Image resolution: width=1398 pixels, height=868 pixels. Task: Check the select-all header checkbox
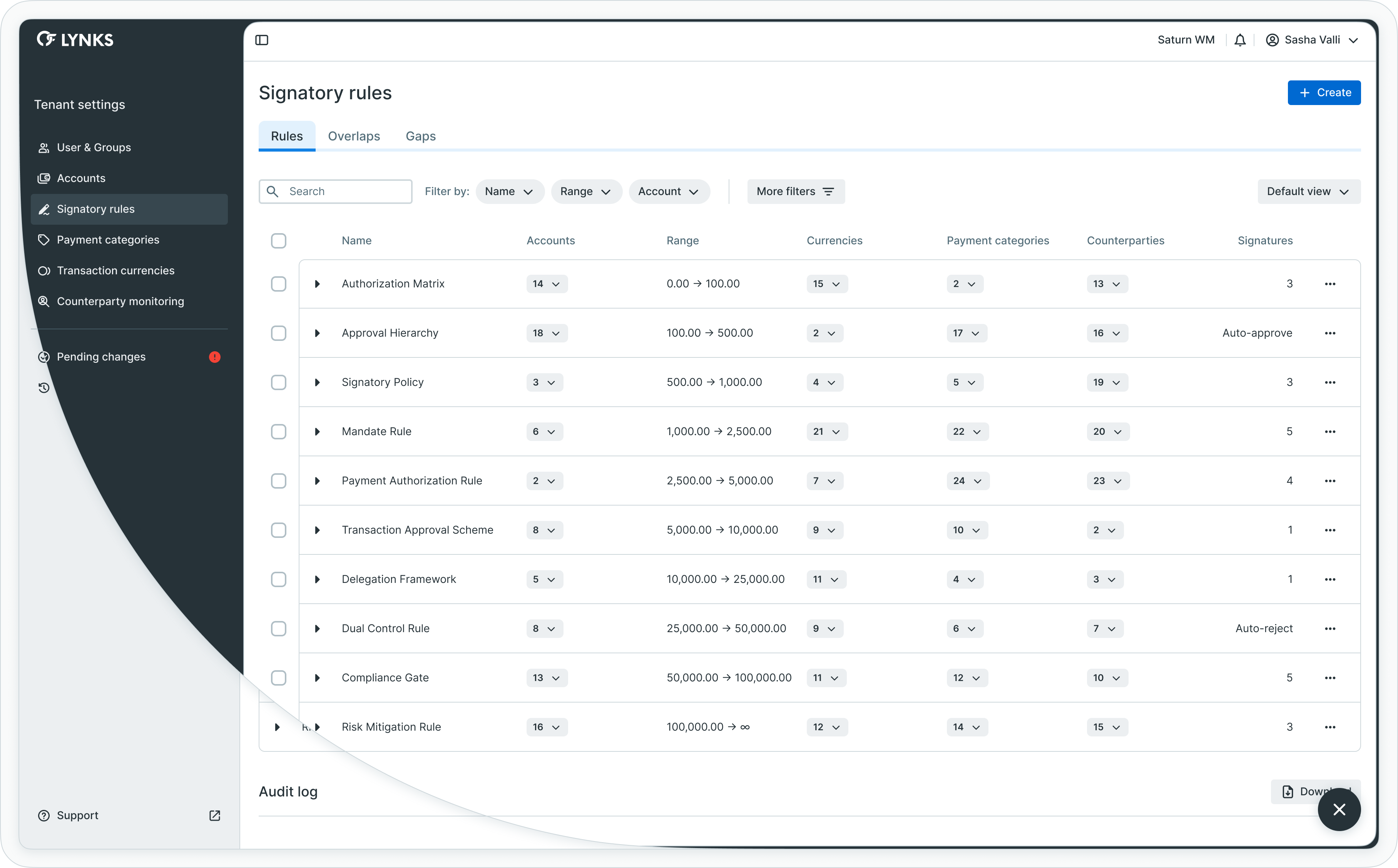(x=278, y=241)
